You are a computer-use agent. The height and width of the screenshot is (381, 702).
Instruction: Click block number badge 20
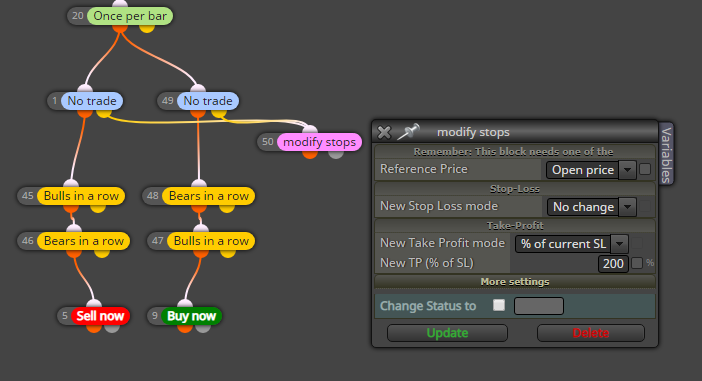pos(77,16)
